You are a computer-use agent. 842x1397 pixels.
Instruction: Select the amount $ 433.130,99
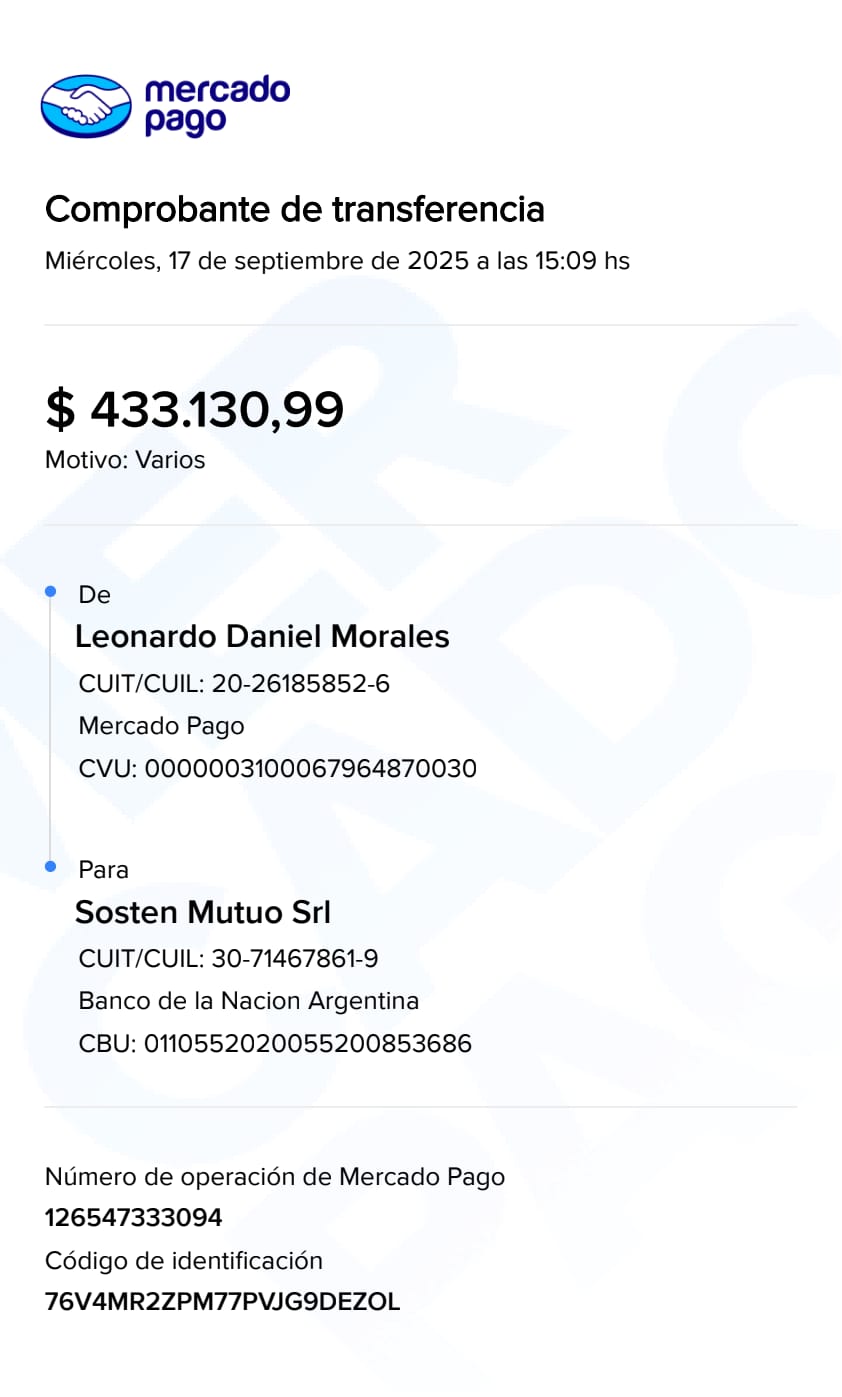tap(195, 410)
